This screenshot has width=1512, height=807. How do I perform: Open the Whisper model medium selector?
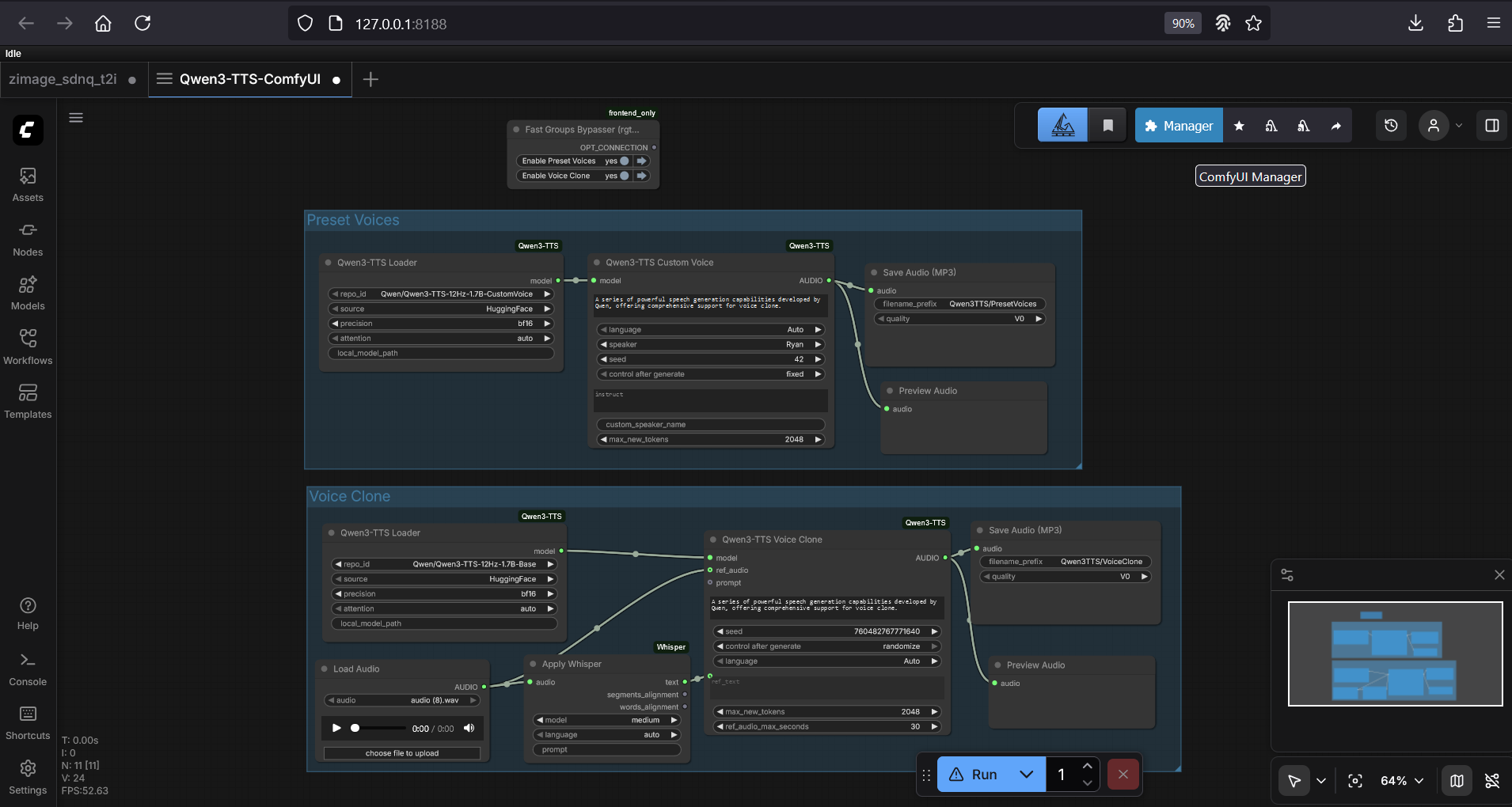(606, 720)
